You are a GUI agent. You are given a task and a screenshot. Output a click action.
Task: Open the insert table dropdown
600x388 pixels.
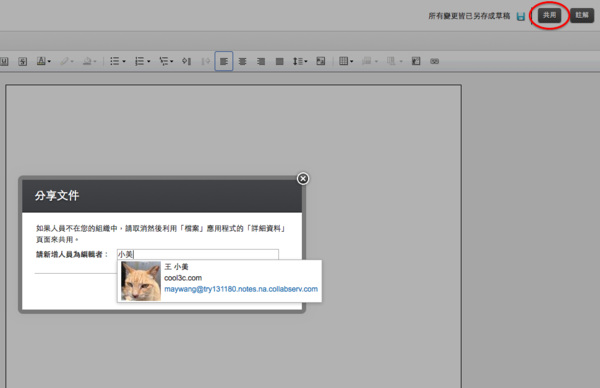(x=346, y=61)
